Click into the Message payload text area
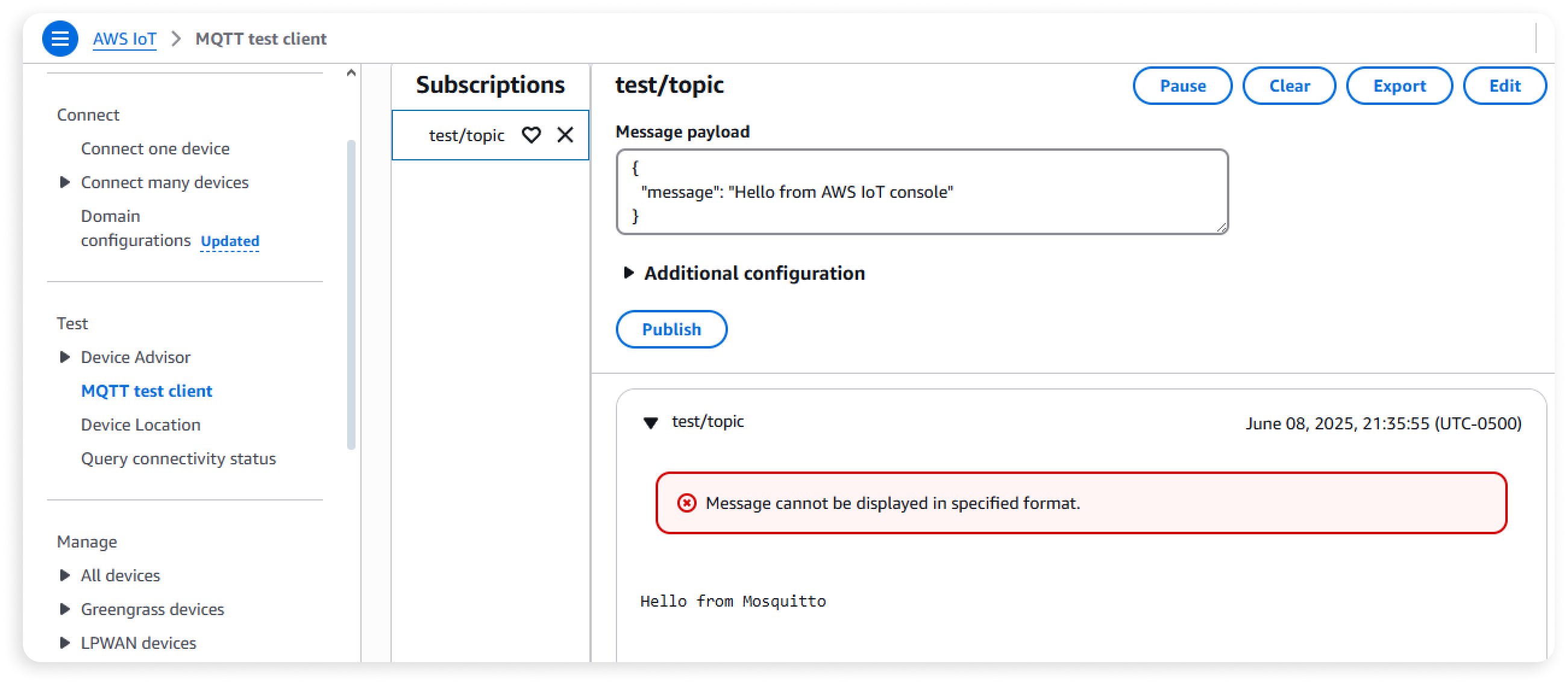The width and height of the screenshot is (1568, 685). tap(921, 192)
